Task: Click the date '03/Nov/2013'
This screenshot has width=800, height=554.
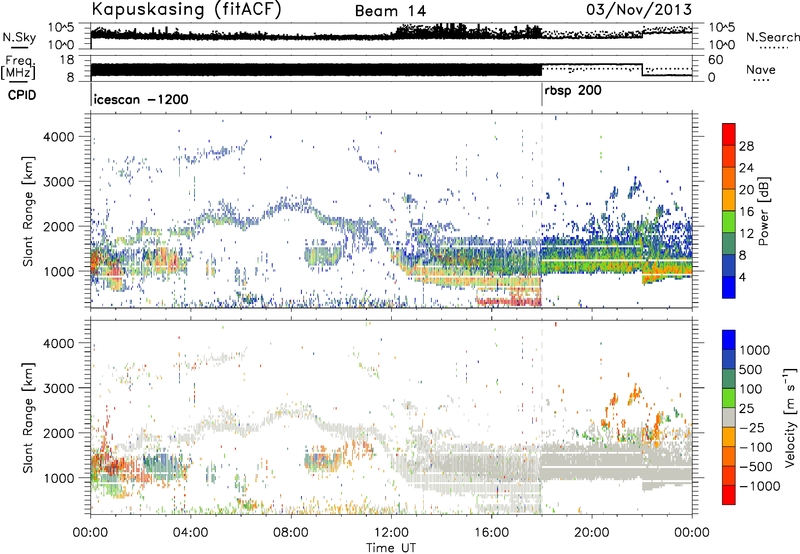Action: pyautogui.click(x=639, y=9)
